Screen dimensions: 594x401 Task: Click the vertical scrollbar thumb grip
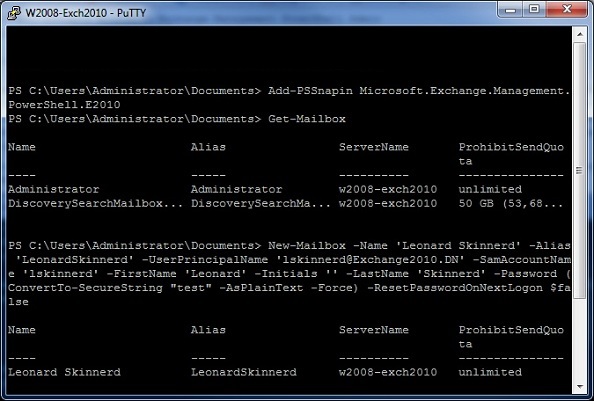pos(579,170)
